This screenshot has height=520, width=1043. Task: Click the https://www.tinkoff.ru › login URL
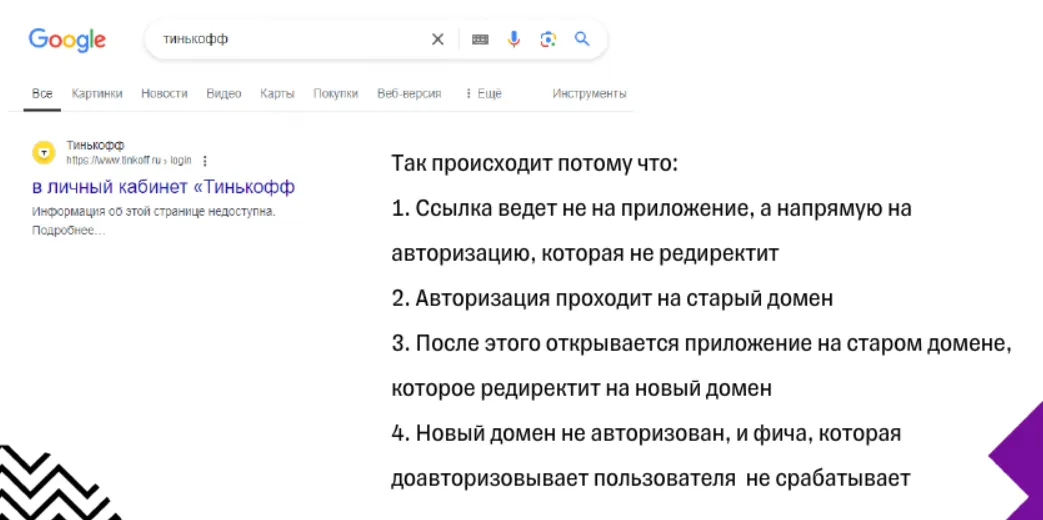129,160
